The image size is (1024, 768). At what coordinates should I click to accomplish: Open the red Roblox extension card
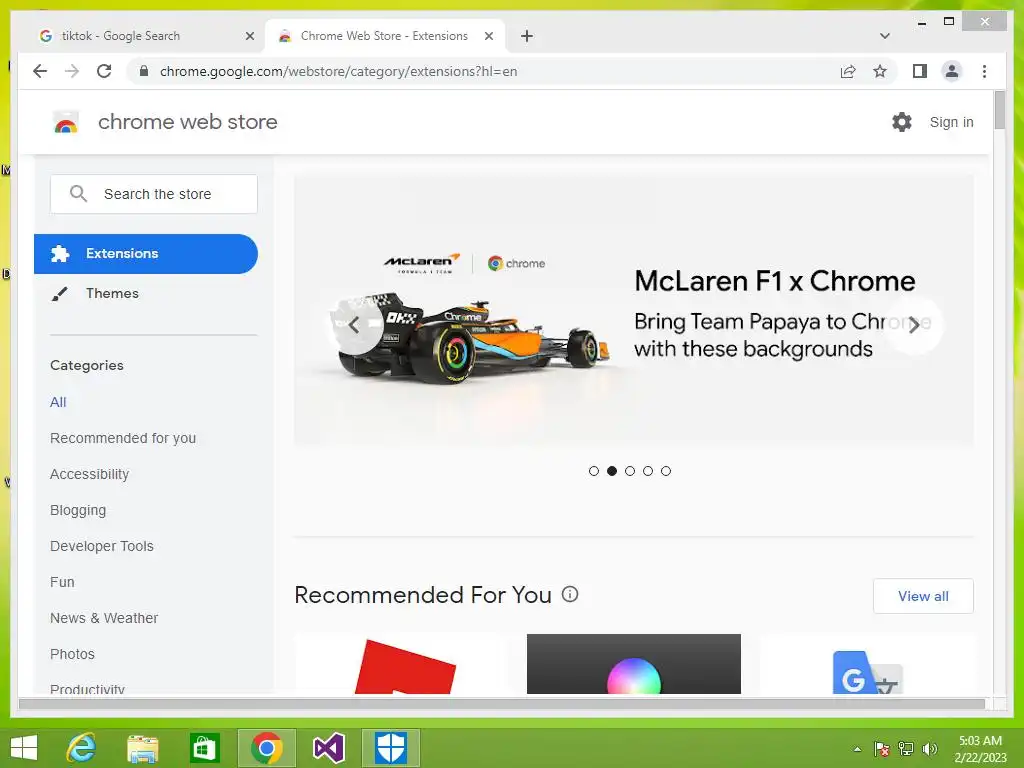coord(402,664)
